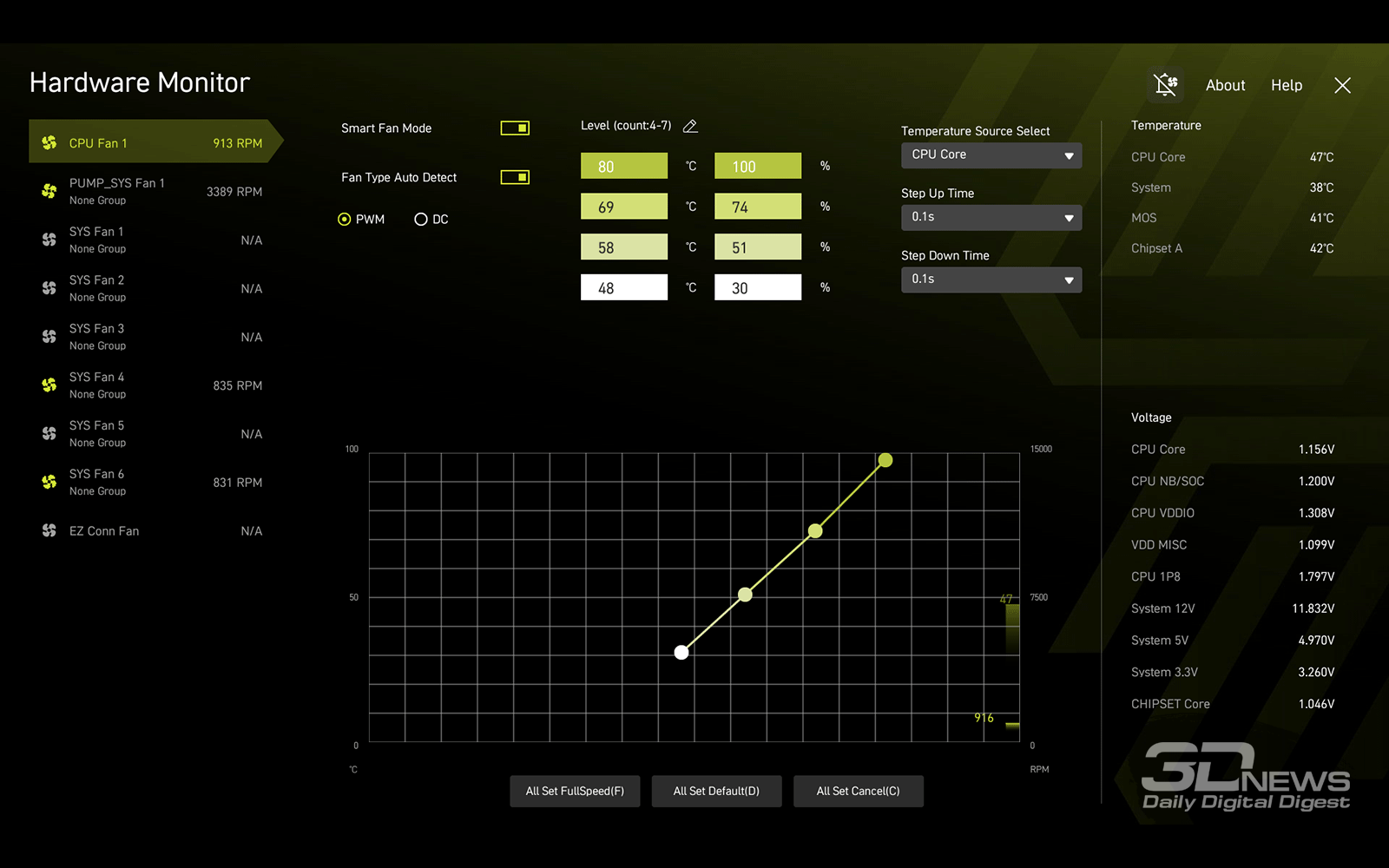Toggle the Smart Fan Mode switch
The height and width of the screenshot is (868, 1389).
515,128
